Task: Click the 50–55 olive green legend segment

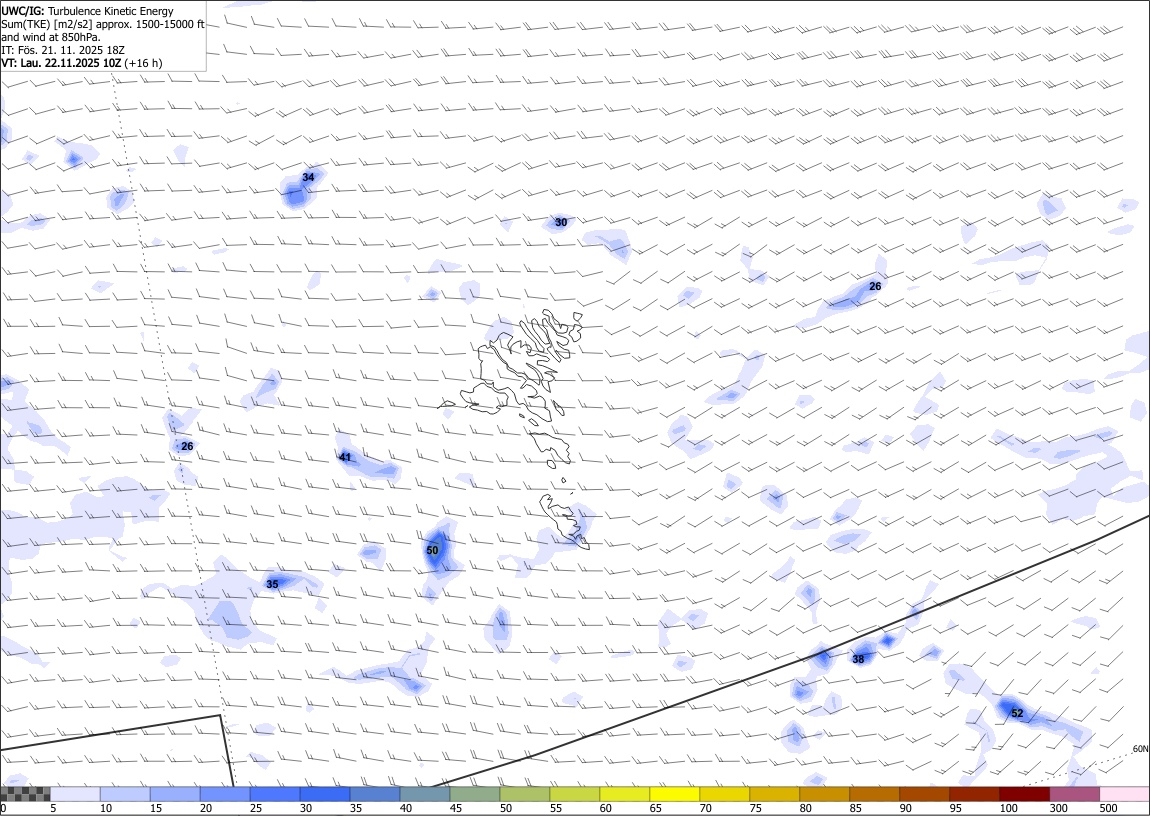Action: point(524,794)
